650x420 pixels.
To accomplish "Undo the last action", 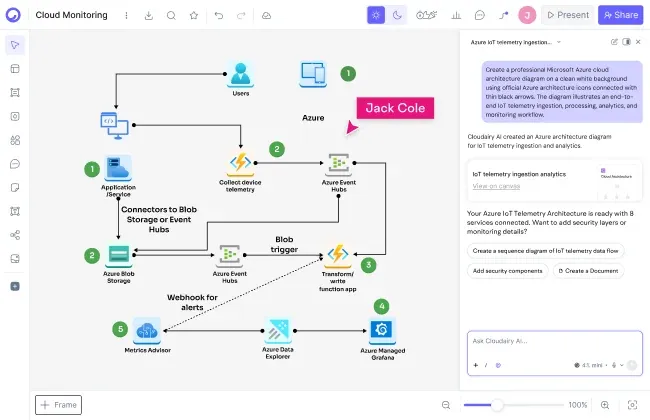I will (x=219, y=15).
